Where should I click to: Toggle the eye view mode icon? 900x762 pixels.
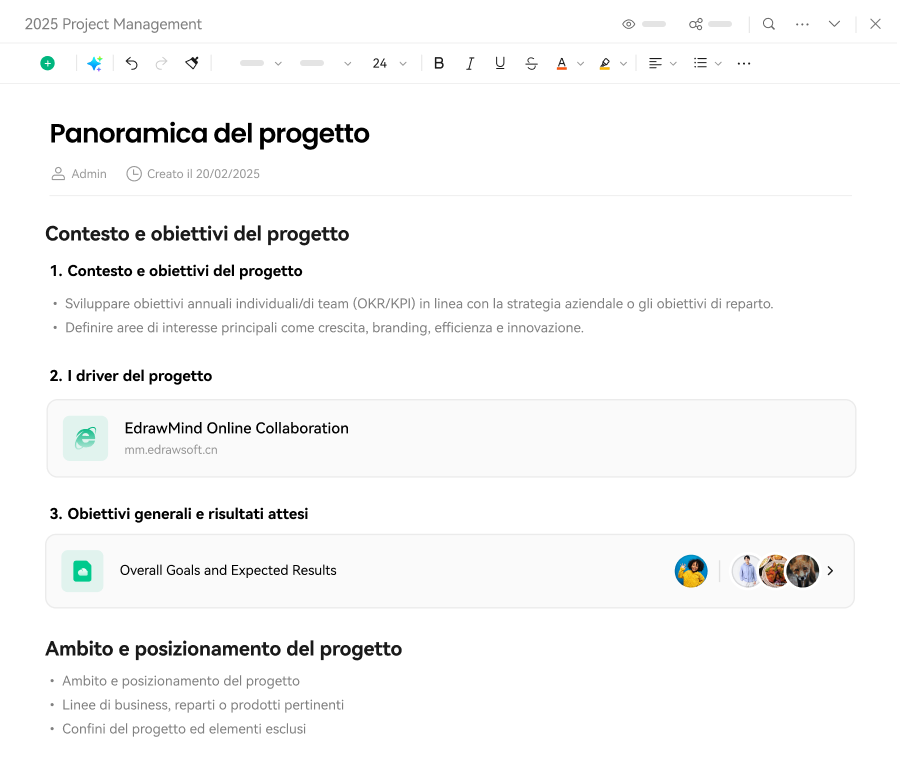629,24
